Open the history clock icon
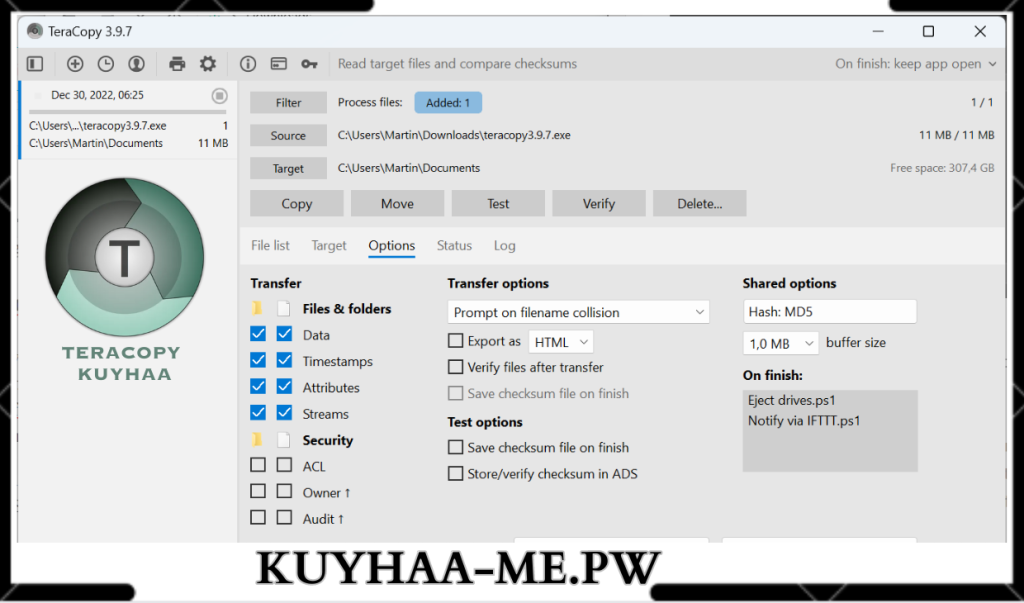Viewport: 1024px width, 603px height. click(x=106, y=63)
